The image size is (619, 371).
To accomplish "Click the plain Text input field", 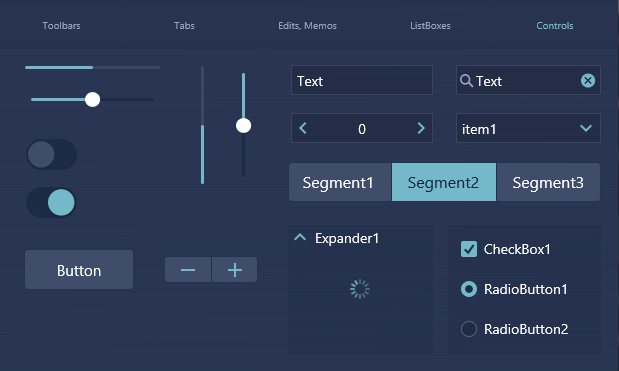I will (362, 80).
